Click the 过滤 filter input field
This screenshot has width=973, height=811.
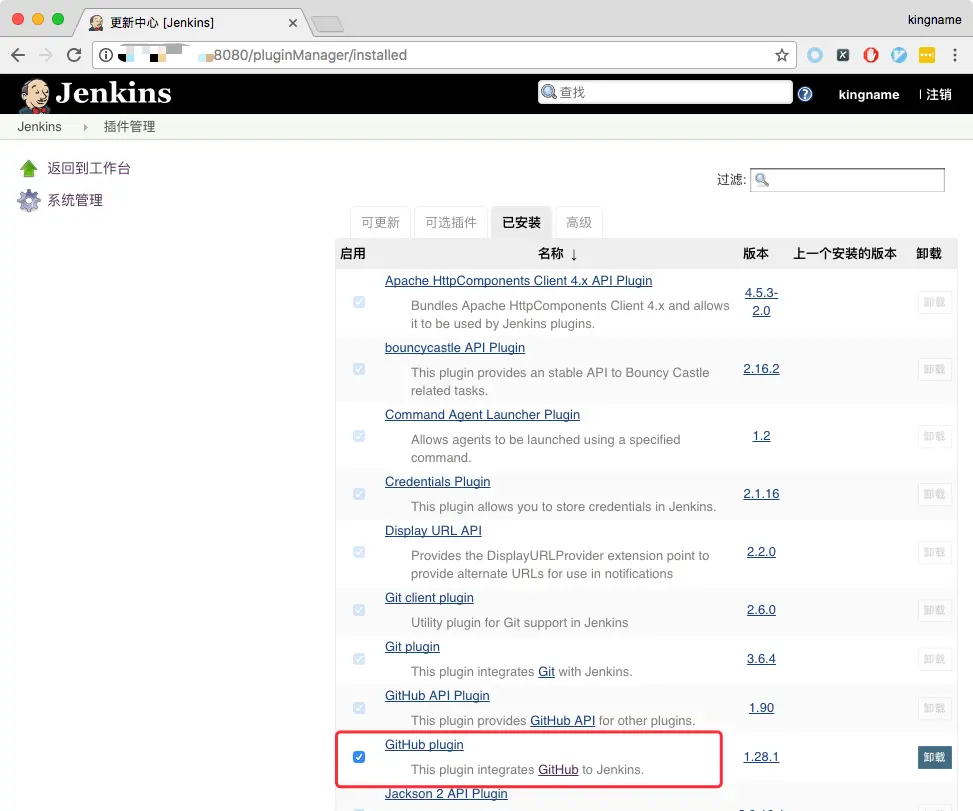pyautogui.click(x=847, y=180)
